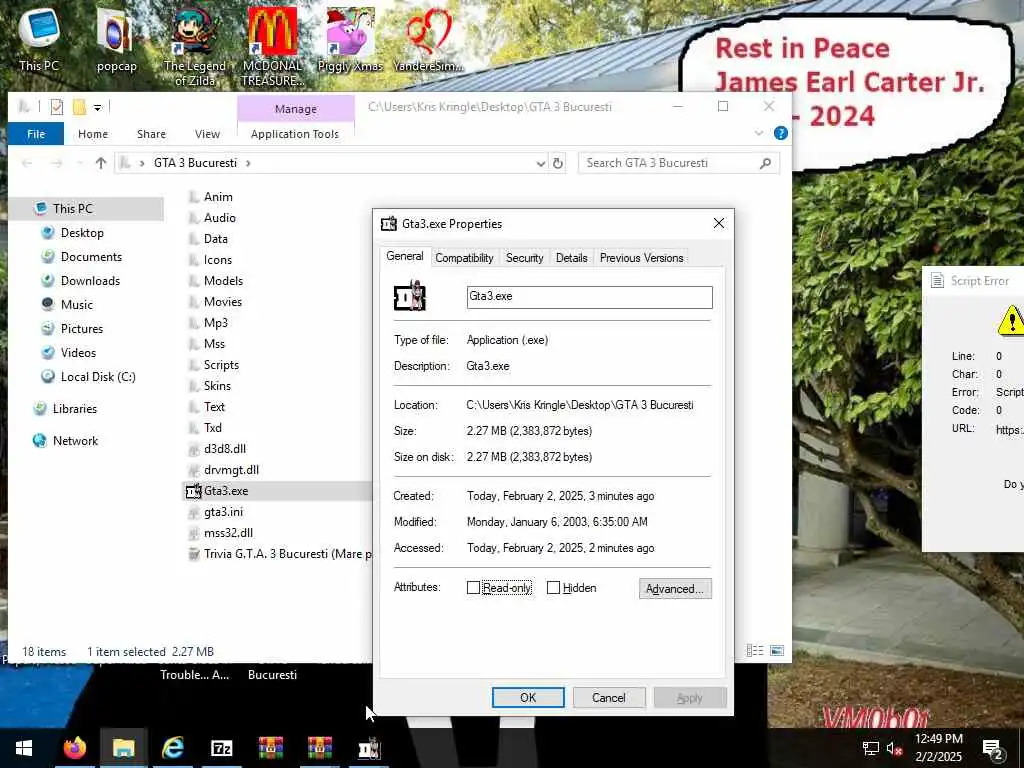Viewport: 1024px width, 768px height.
Task: Open Piggly Xmas desktop shortcut
Action: coord(350,38)
